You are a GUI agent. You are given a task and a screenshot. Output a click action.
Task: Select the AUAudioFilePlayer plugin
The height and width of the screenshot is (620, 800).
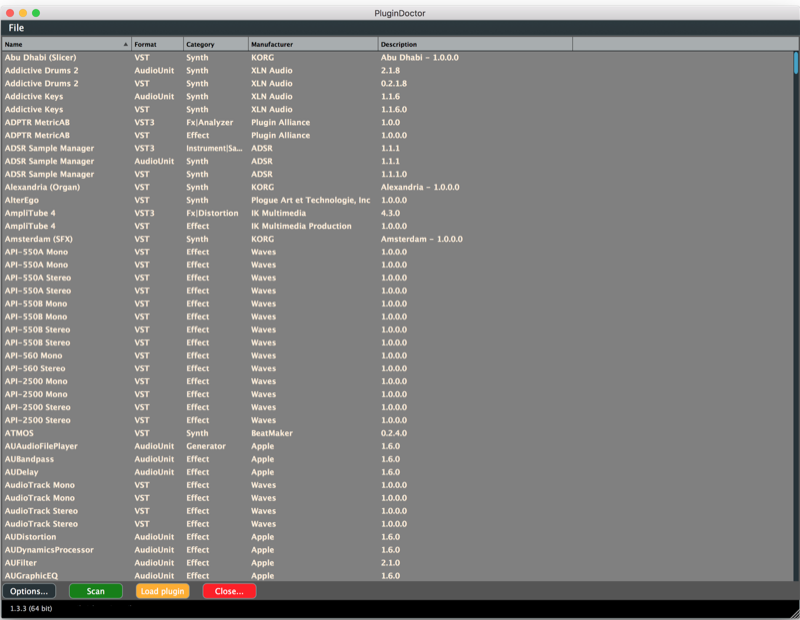point(41,447)
